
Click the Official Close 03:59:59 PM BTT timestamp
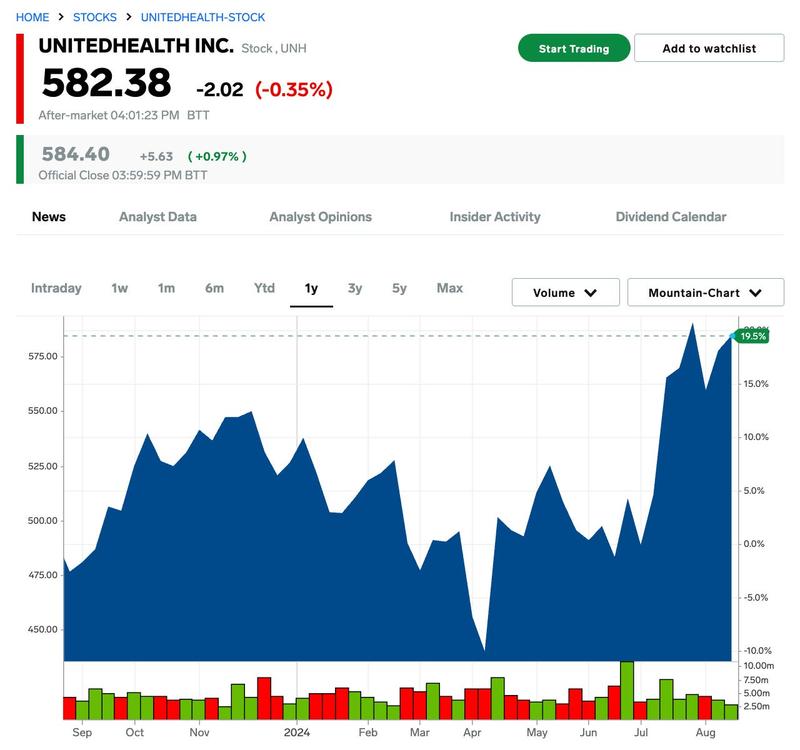pyautogui.click(x=123, y=176)
